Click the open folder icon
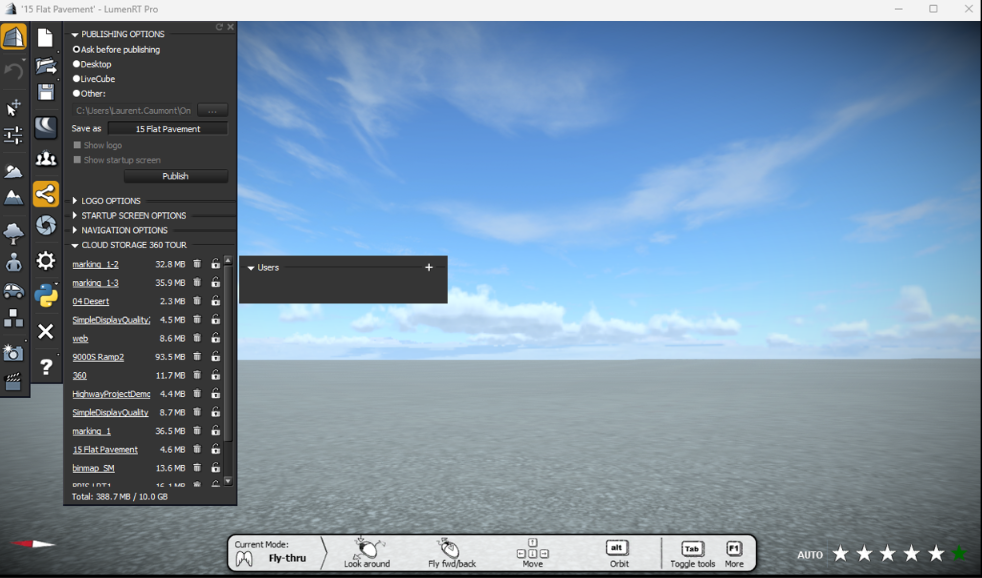The height and width of the screenshot is (578, 982). coord(46,66)
